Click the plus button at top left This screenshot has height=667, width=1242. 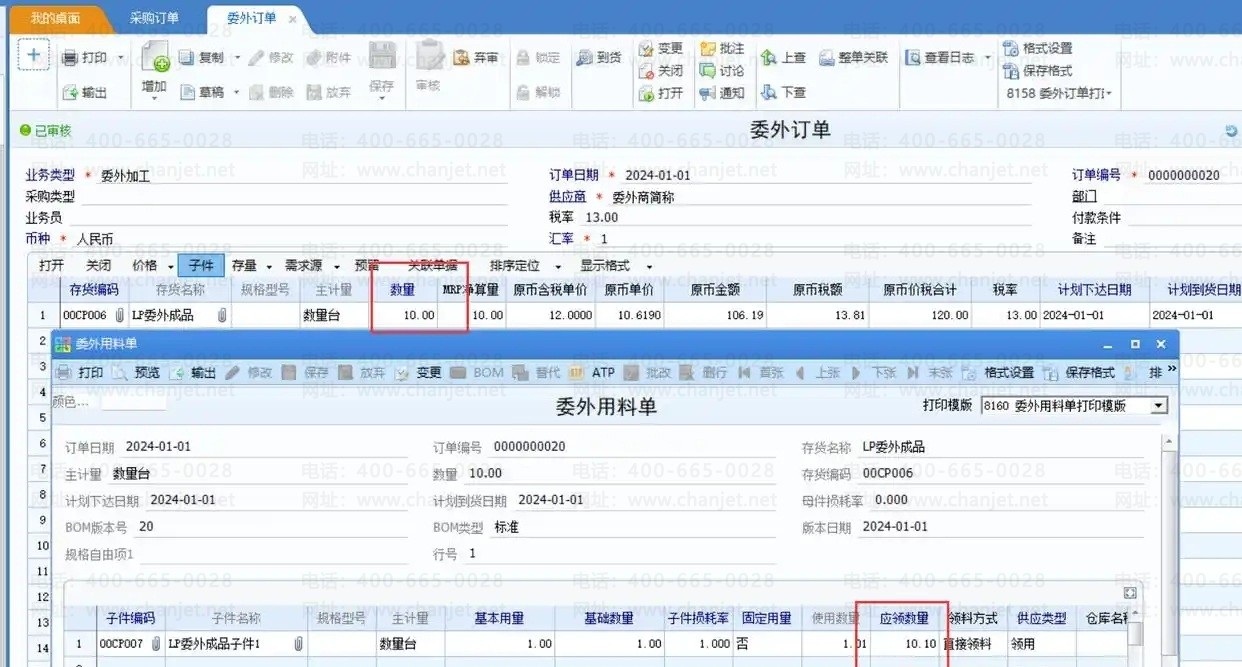[x=33, y=55]
